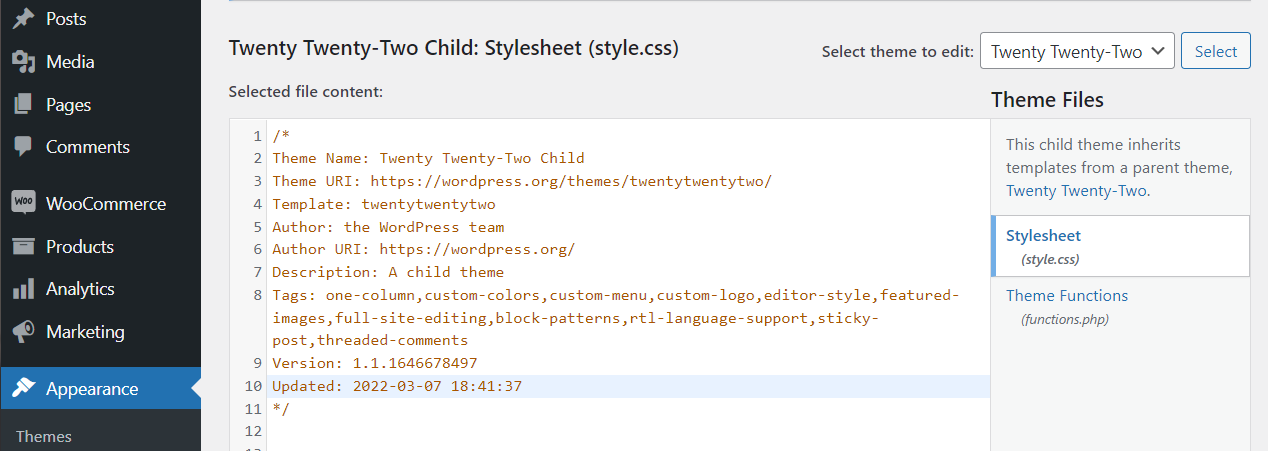The image size is (1268, 451).
Task: Click the Theme URI line in editor
Action: [522, 181]
